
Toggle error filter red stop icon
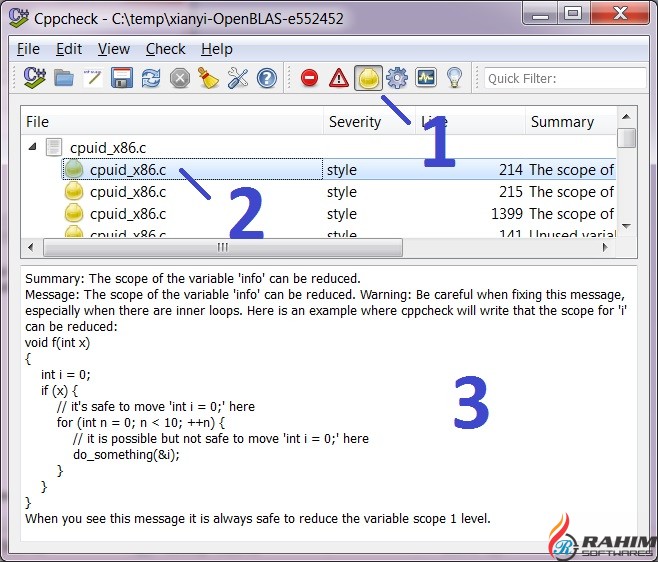point(310,78)
